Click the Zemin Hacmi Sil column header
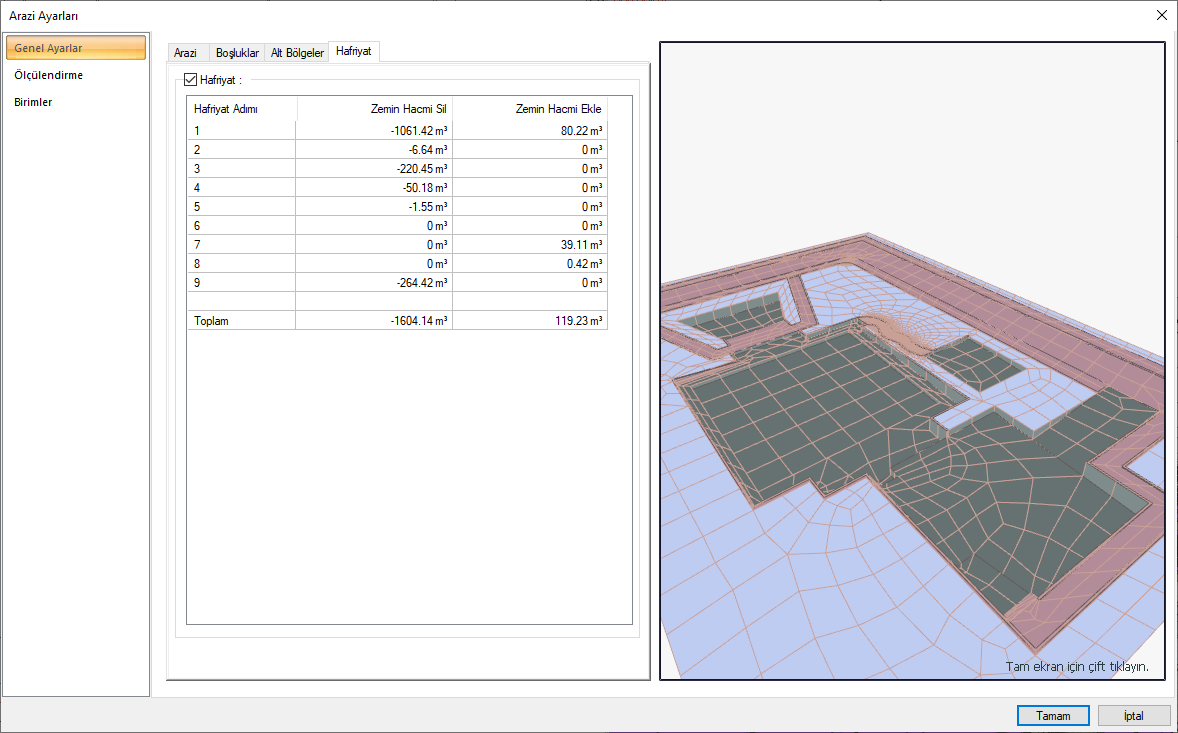1178x733 pixels. (x=374, y=109)
